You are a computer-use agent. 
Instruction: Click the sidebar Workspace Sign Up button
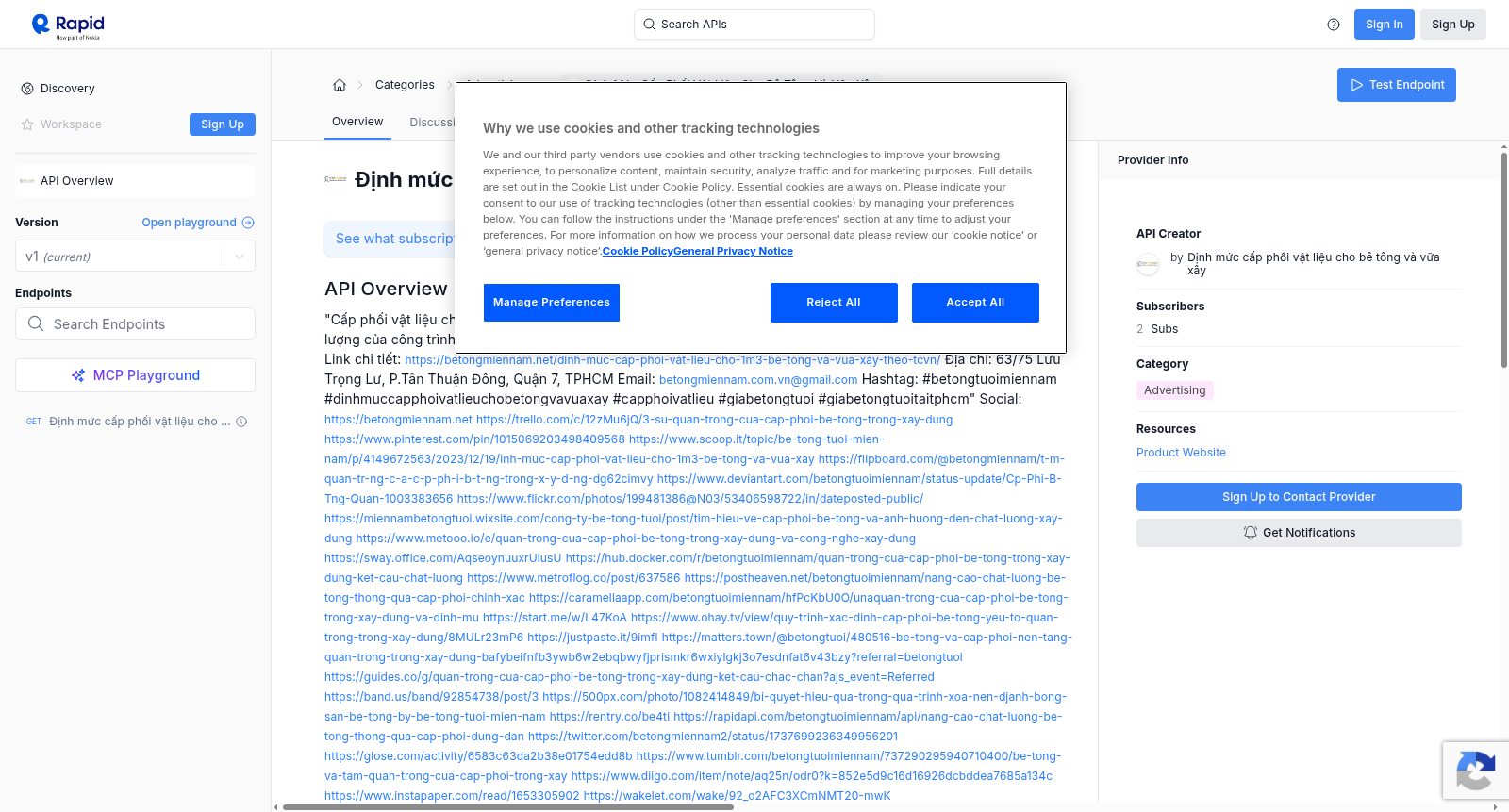point(223,124)
